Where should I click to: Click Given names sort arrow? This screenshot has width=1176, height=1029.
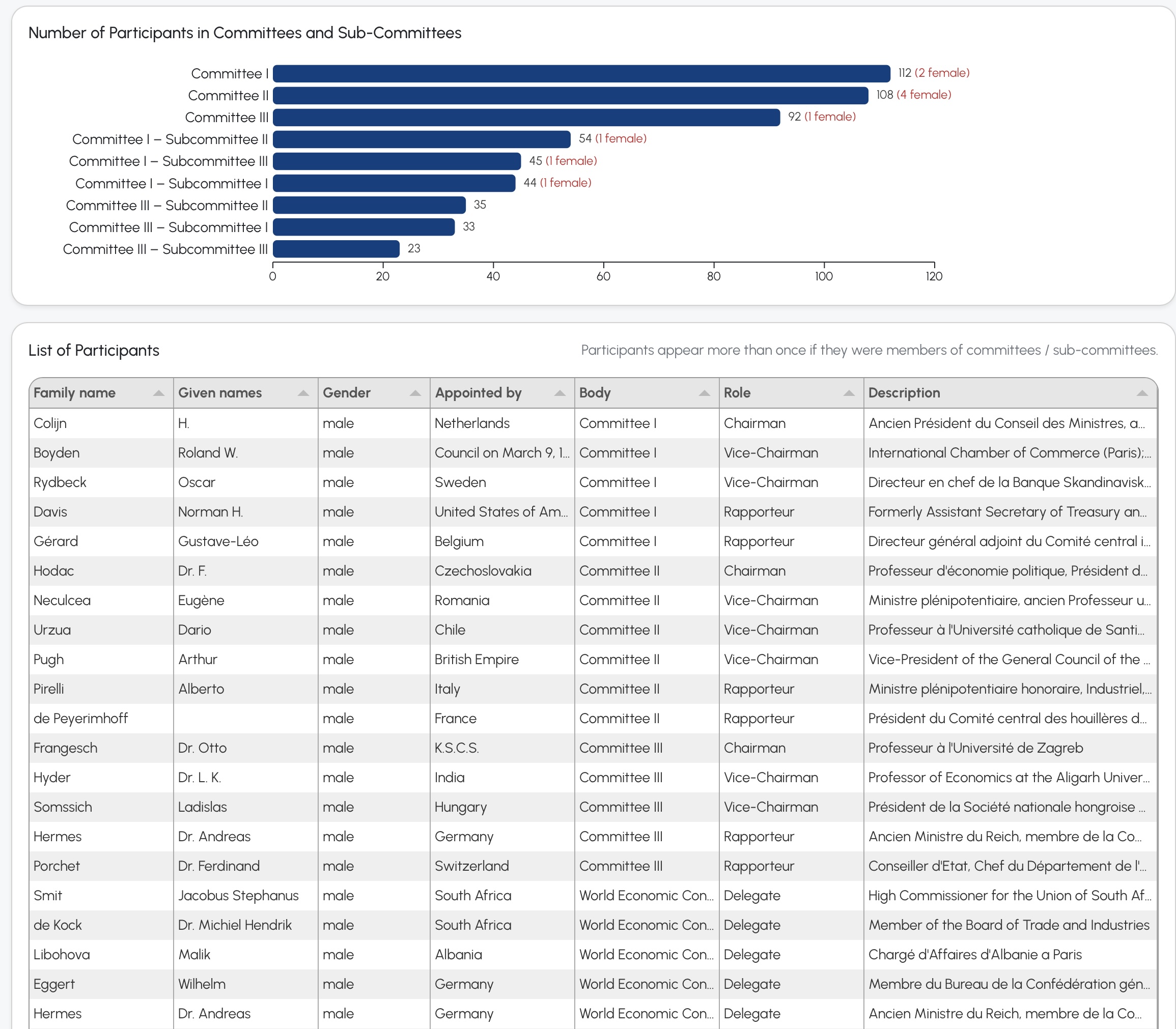coord(303,393)
